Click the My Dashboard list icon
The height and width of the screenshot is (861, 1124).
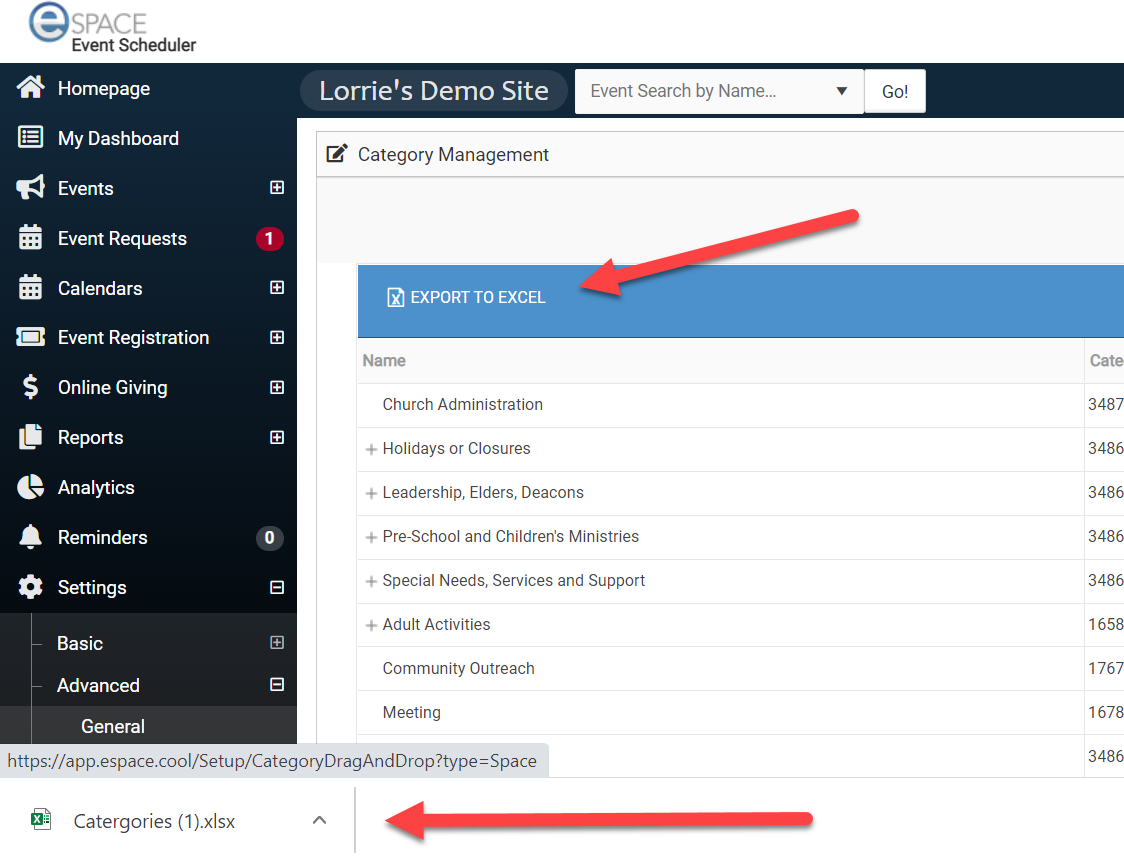(x=31, y=138)
